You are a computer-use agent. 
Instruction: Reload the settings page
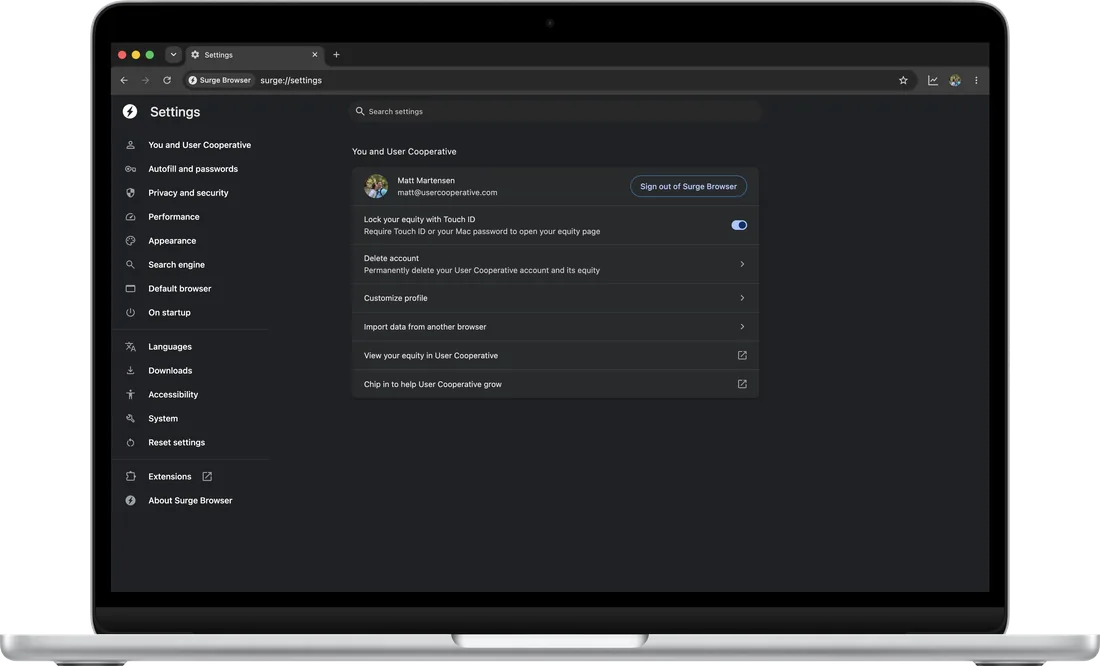(167, 81)
